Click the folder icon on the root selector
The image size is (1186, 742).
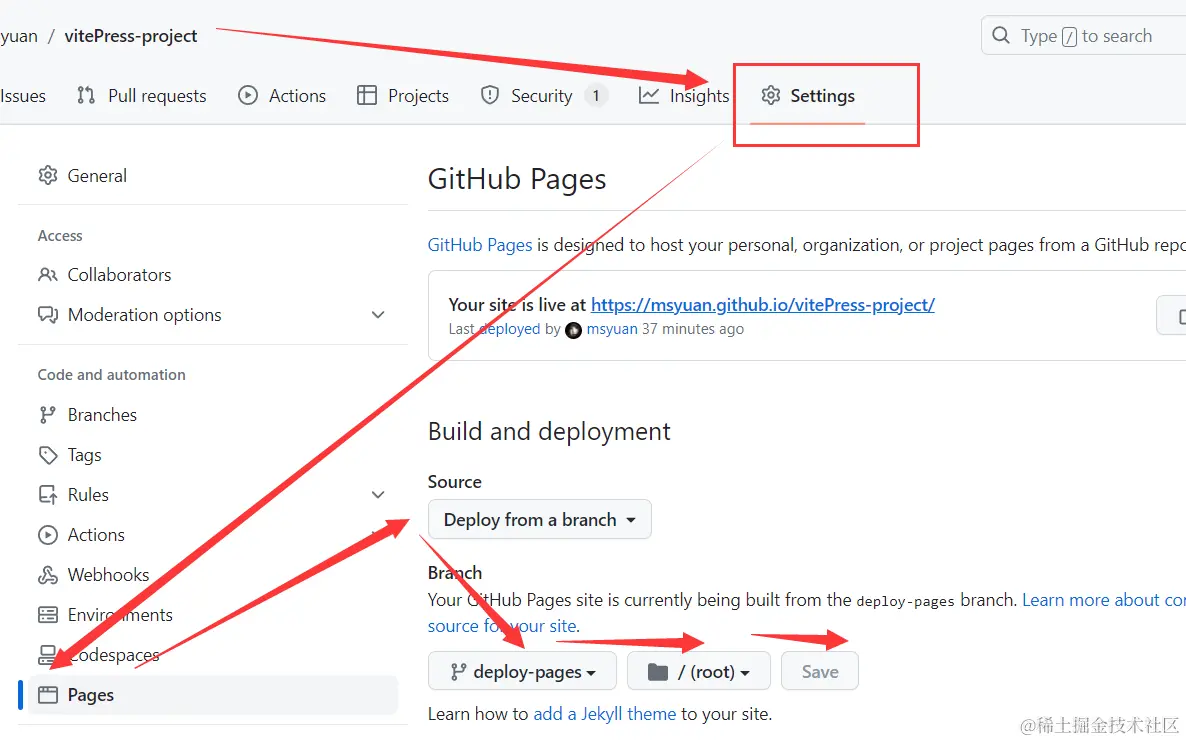658,672
